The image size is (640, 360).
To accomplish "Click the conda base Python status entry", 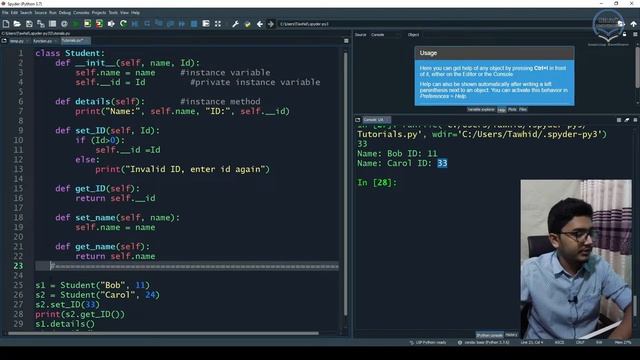I will (x=484, y=342).
